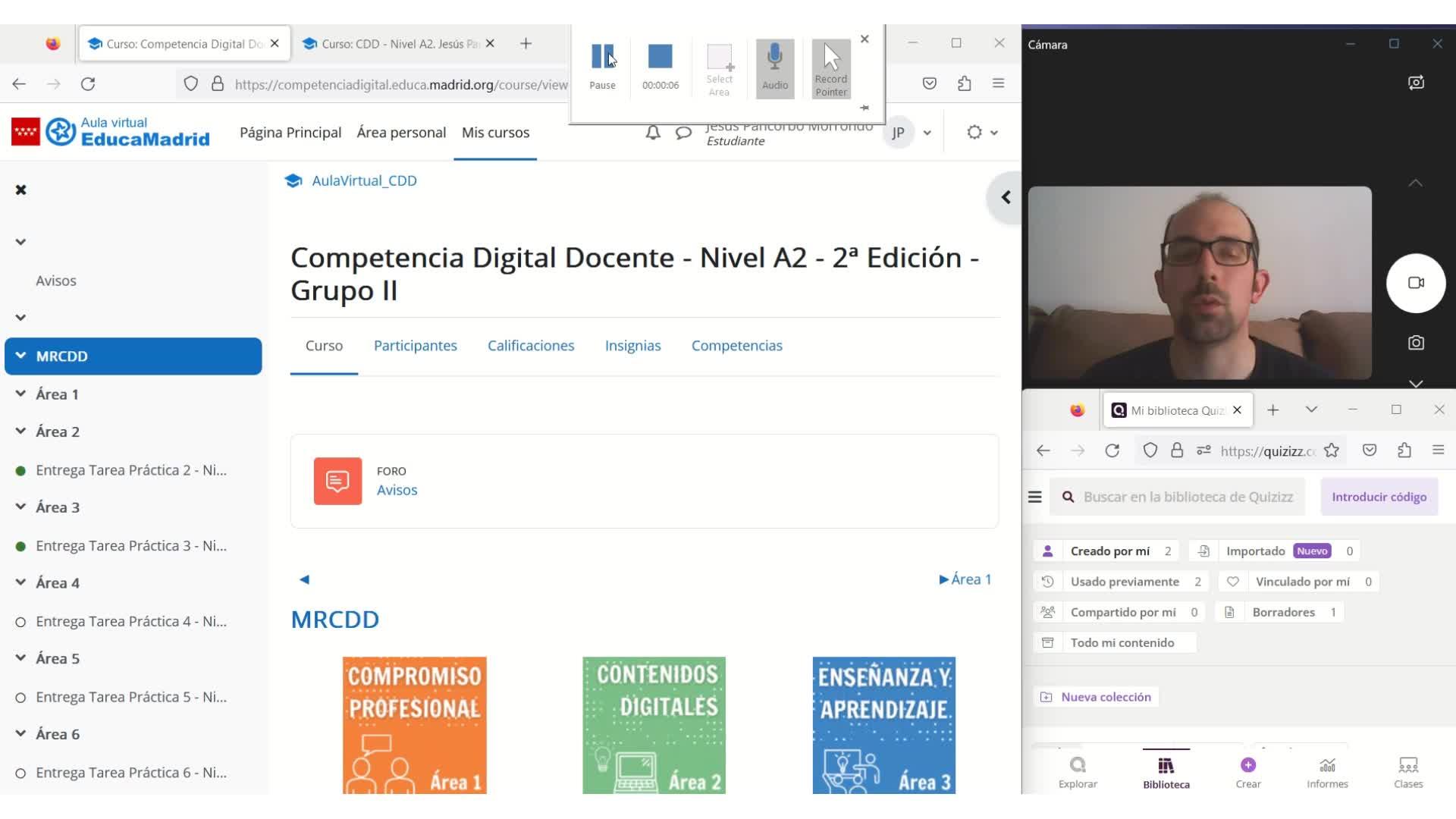The width and height of the screenshot is (1456, 819).
Task: Click the Avisos forum icon
Action: 337,481
